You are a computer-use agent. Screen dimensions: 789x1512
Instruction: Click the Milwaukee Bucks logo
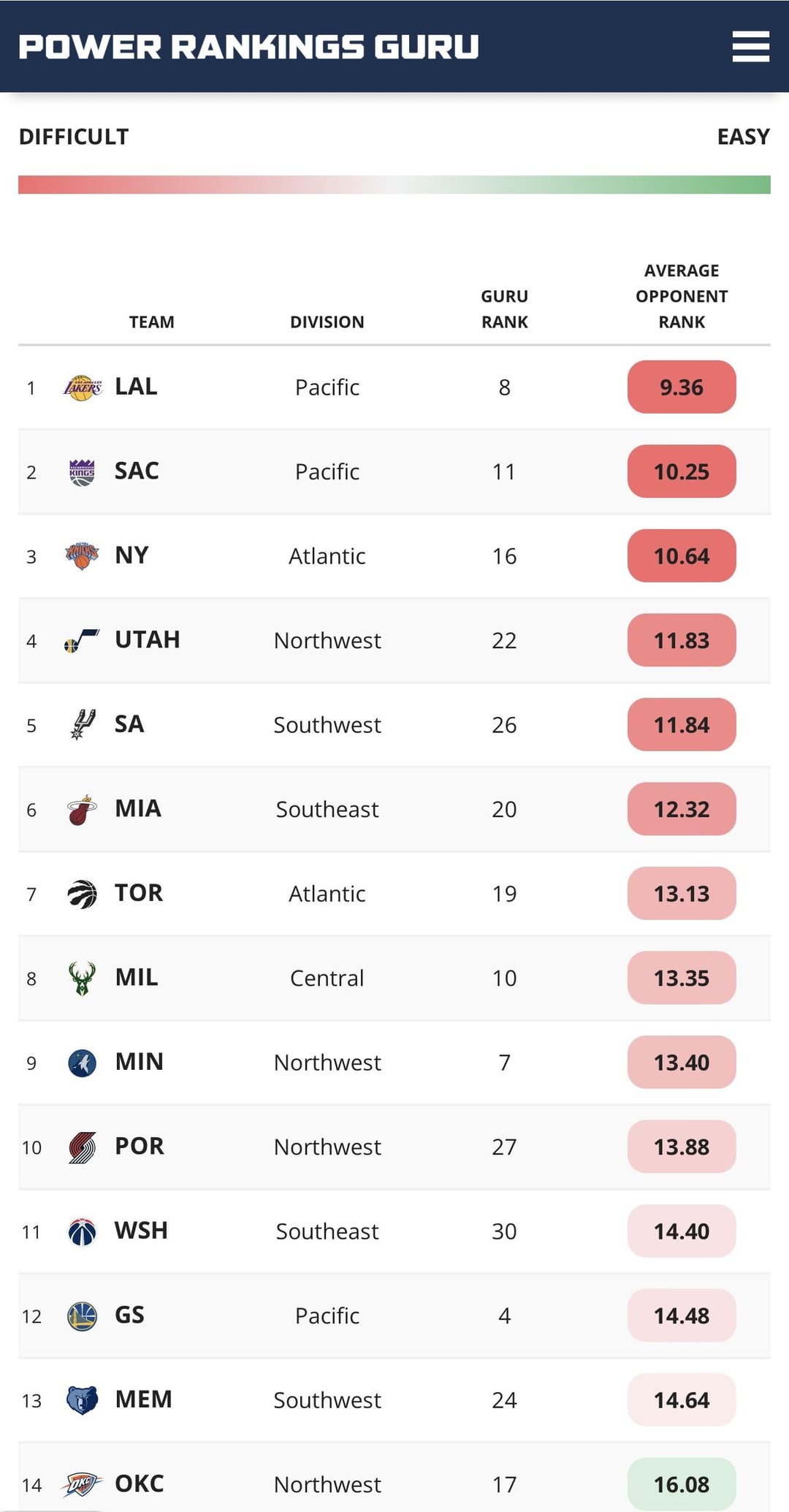point(82,979)
